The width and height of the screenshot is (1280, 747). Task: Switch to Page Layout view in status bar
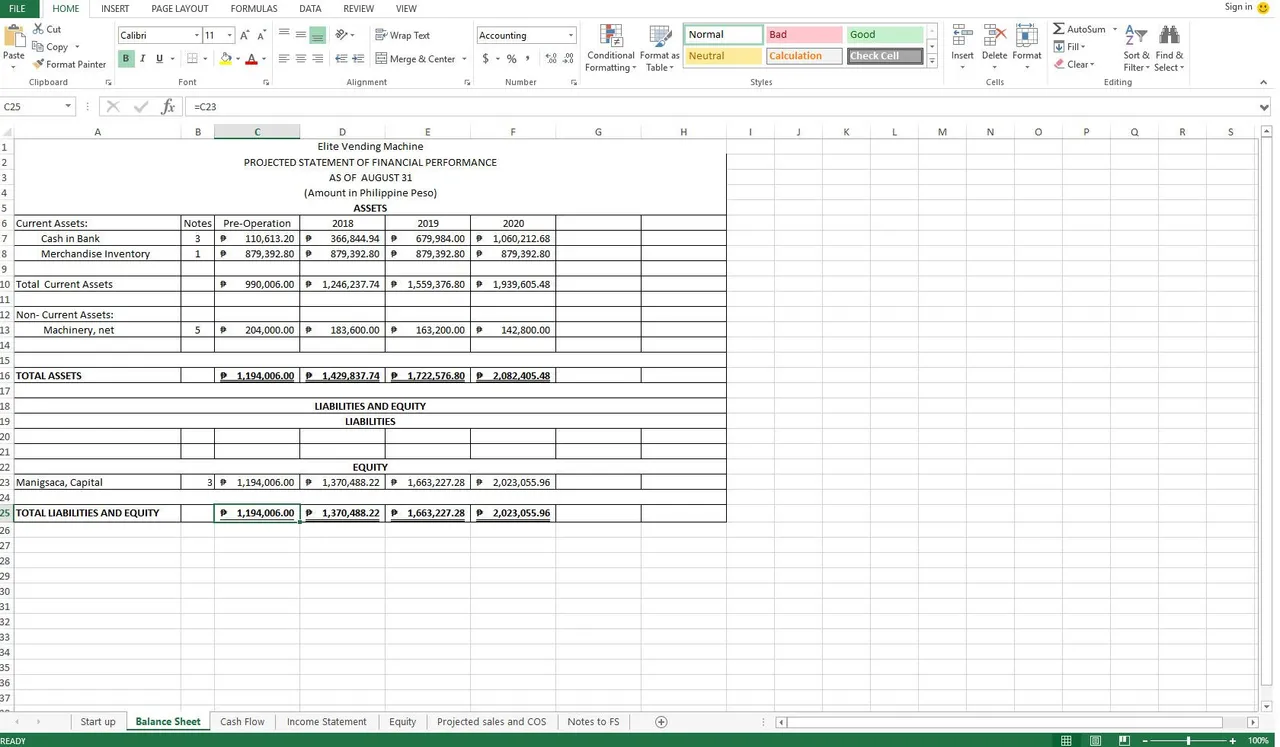(x=1095, y=740)
